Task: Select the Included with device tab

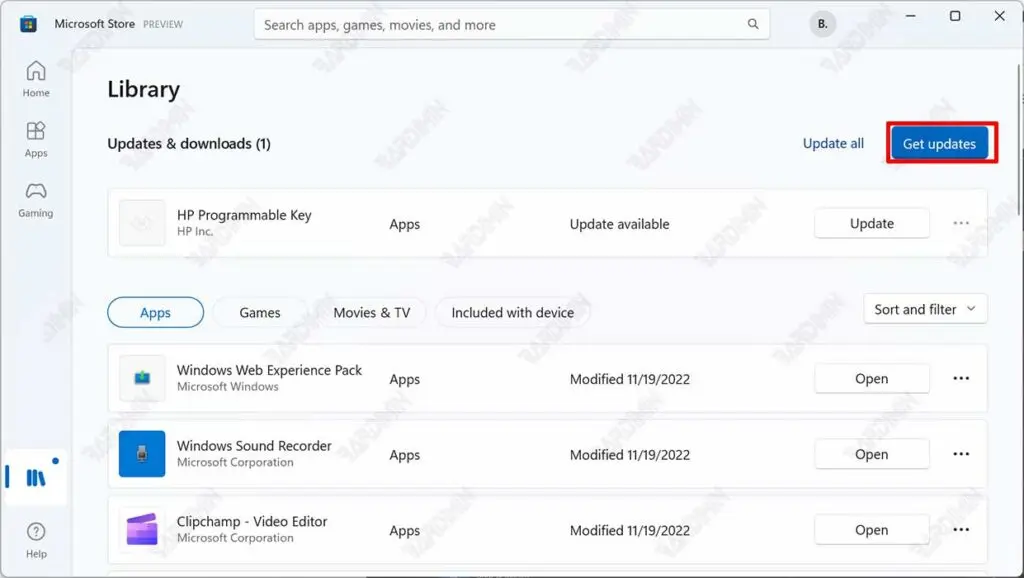Action: pos(513,312)
